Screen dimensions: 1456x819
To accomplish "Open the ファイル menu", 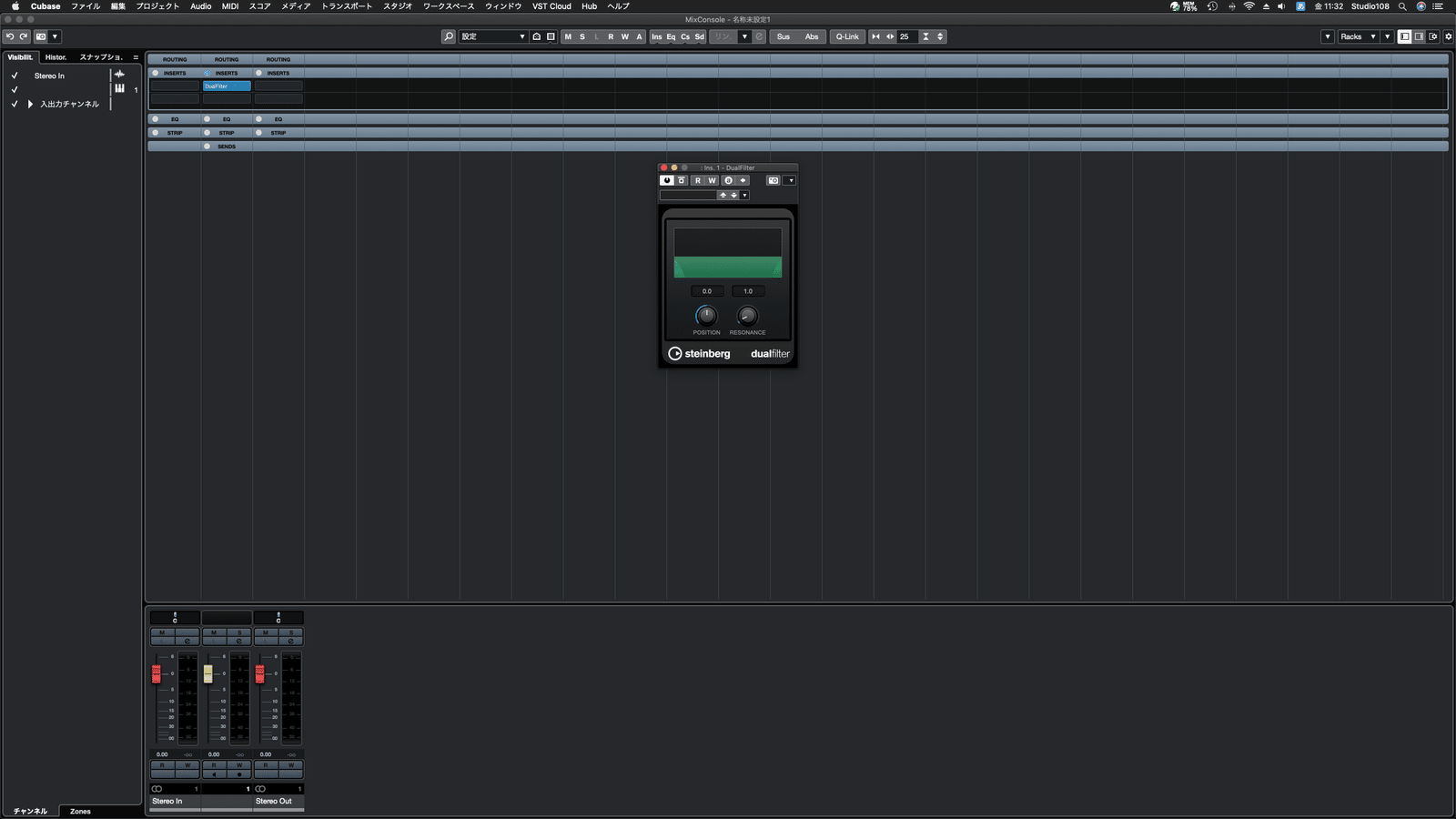I will click(86, 6).
